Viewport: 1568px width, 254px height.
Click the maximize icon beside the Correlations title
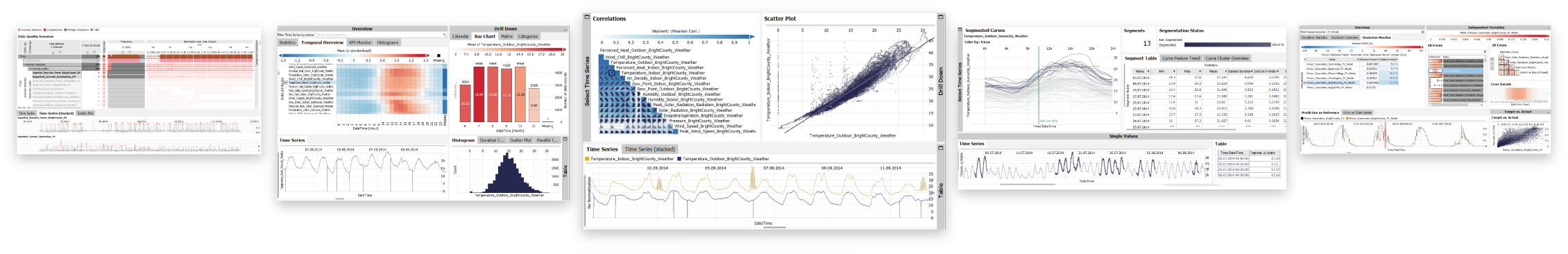pos(587,17)
